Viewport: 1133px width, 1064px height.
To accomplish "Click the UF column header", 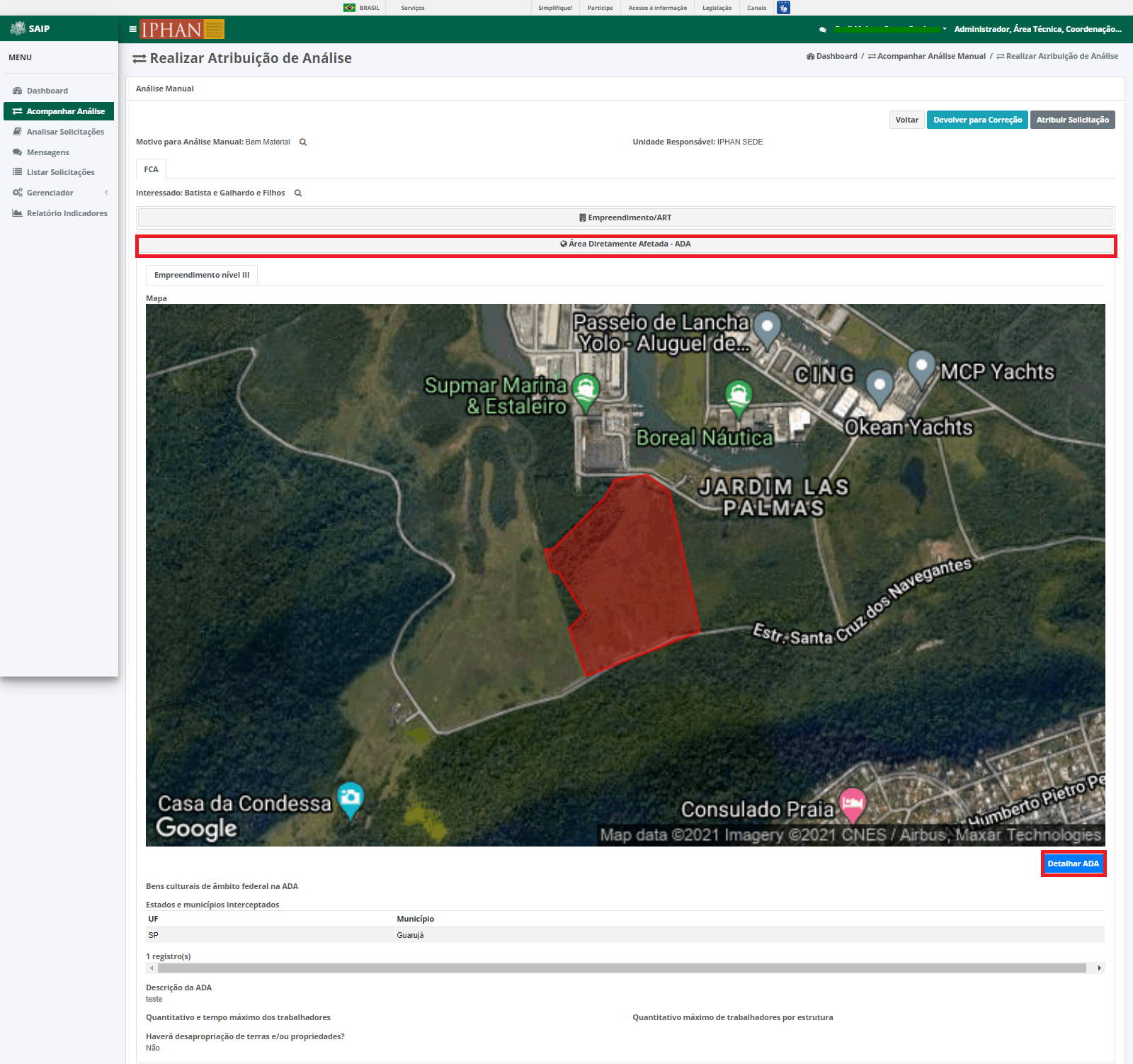I will [154, 919].
